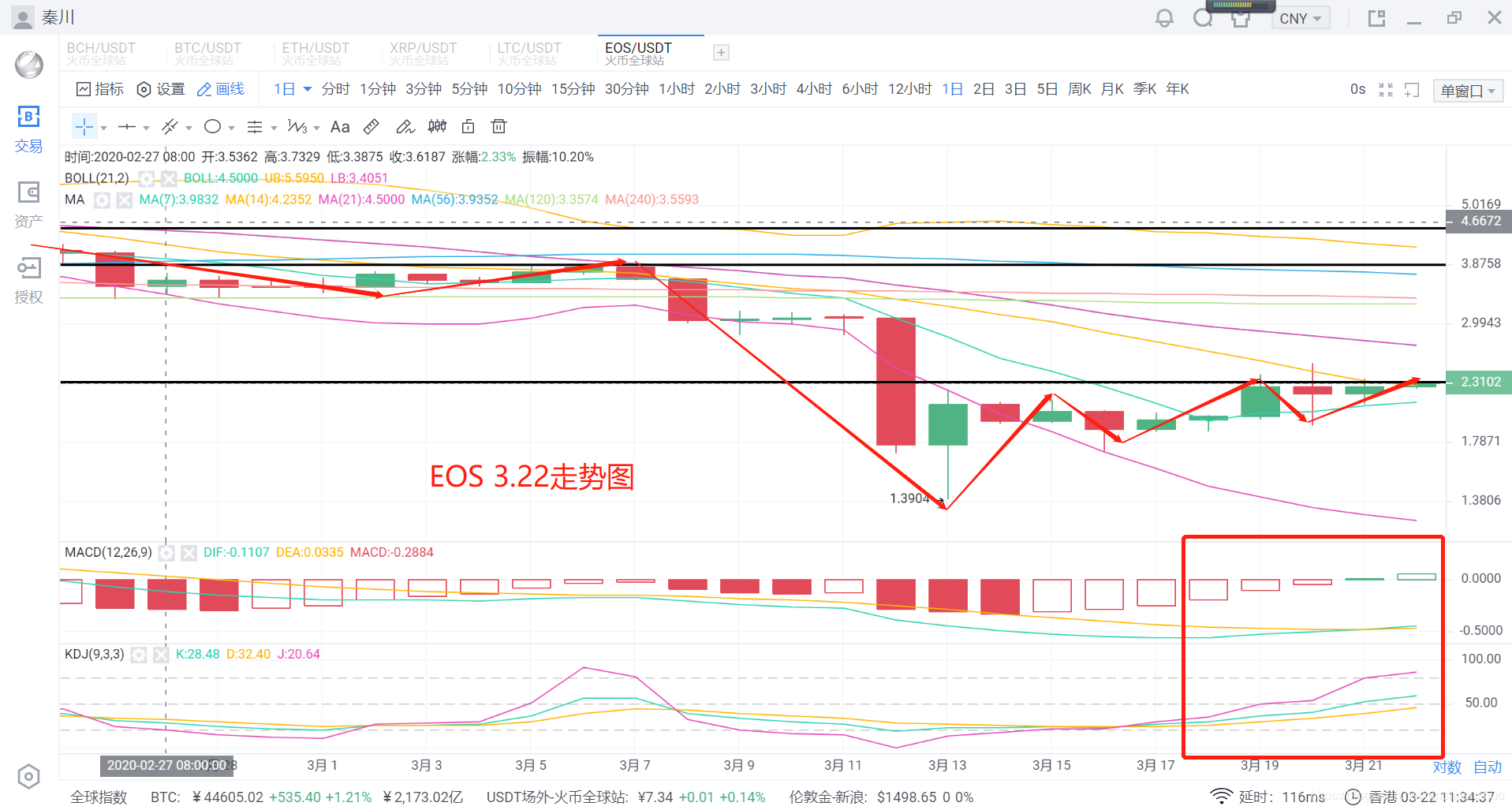Switch to the BTC/USDT tab
The image size is (1512, 810).
pos(207,53)
